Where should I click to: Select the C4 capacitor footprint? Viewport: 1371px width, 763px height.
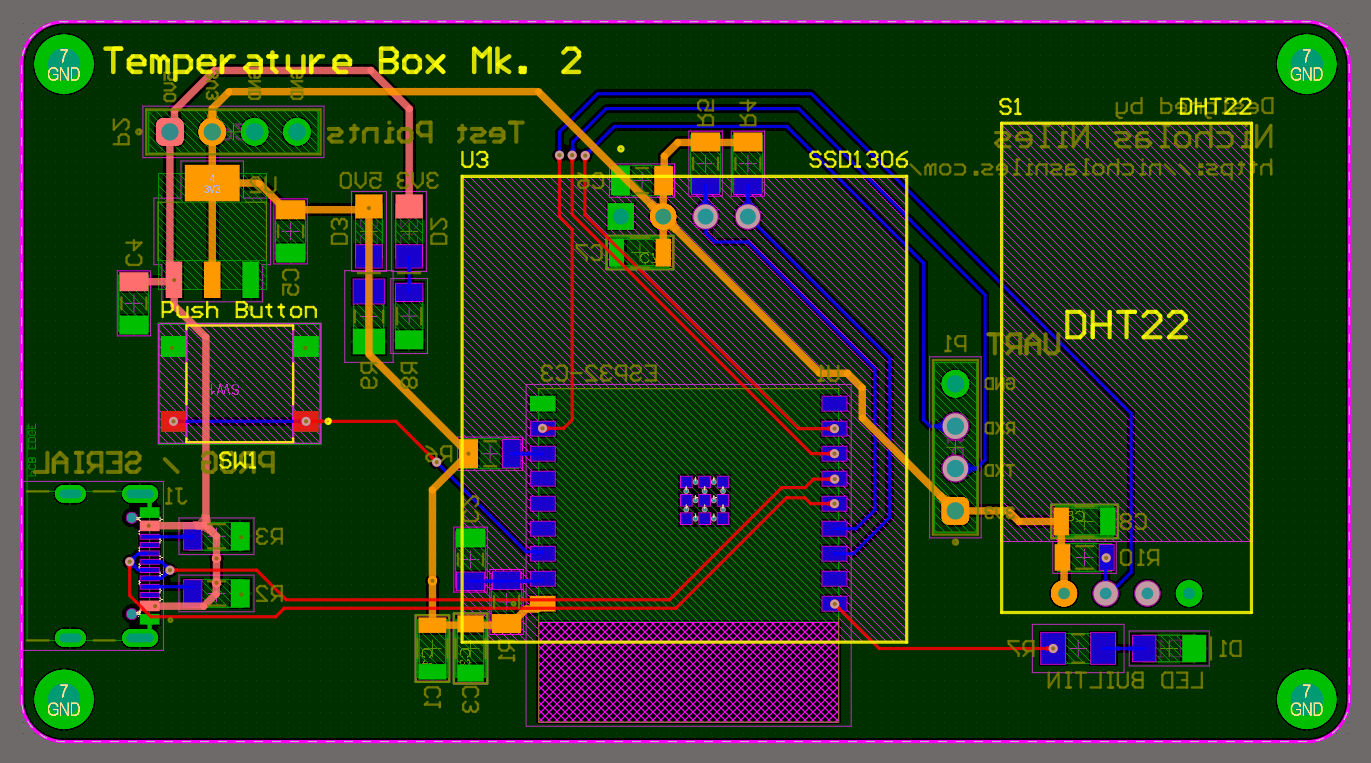coord(132,303)
